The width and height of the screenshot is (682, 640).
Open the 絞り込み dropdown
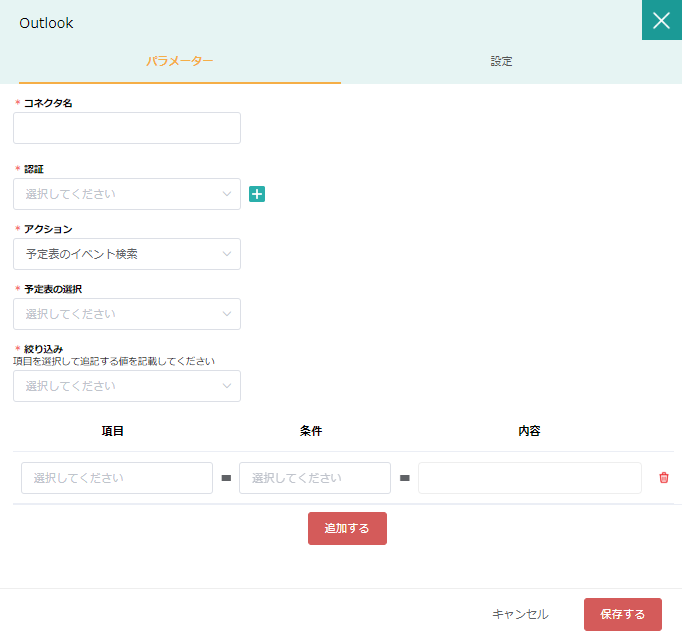(127, 386)
